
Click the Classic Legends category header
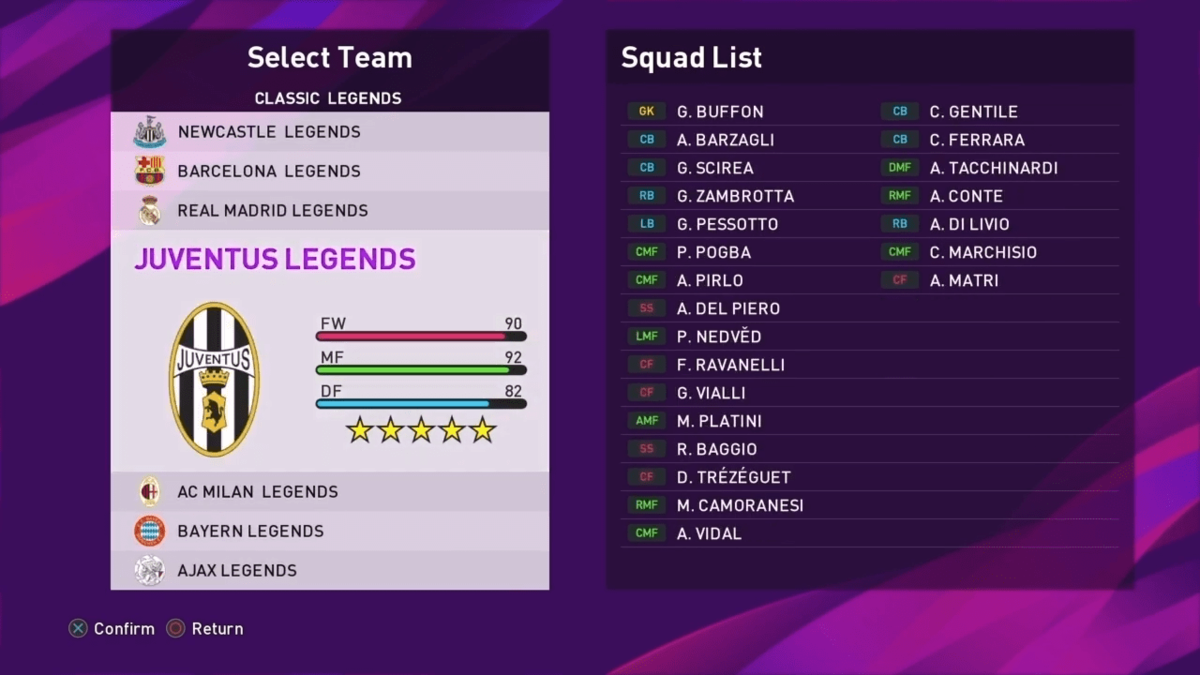point(328,98)
